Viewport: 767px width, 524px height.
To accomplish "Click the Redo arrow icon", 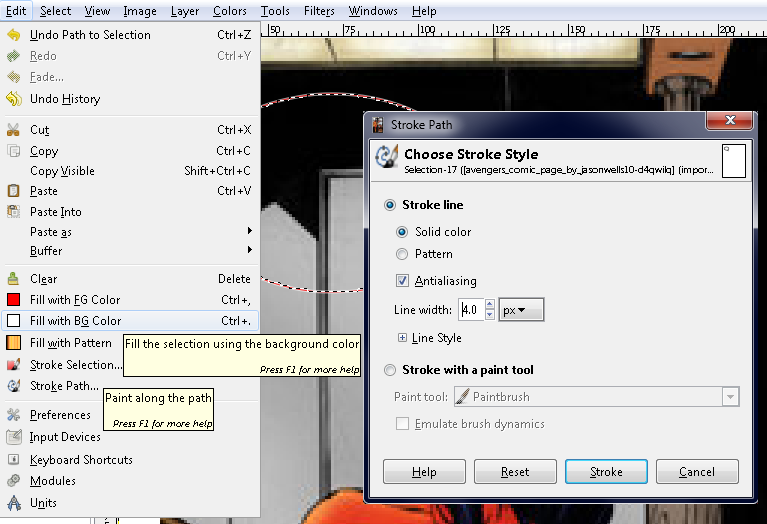I will coord(14,56).
